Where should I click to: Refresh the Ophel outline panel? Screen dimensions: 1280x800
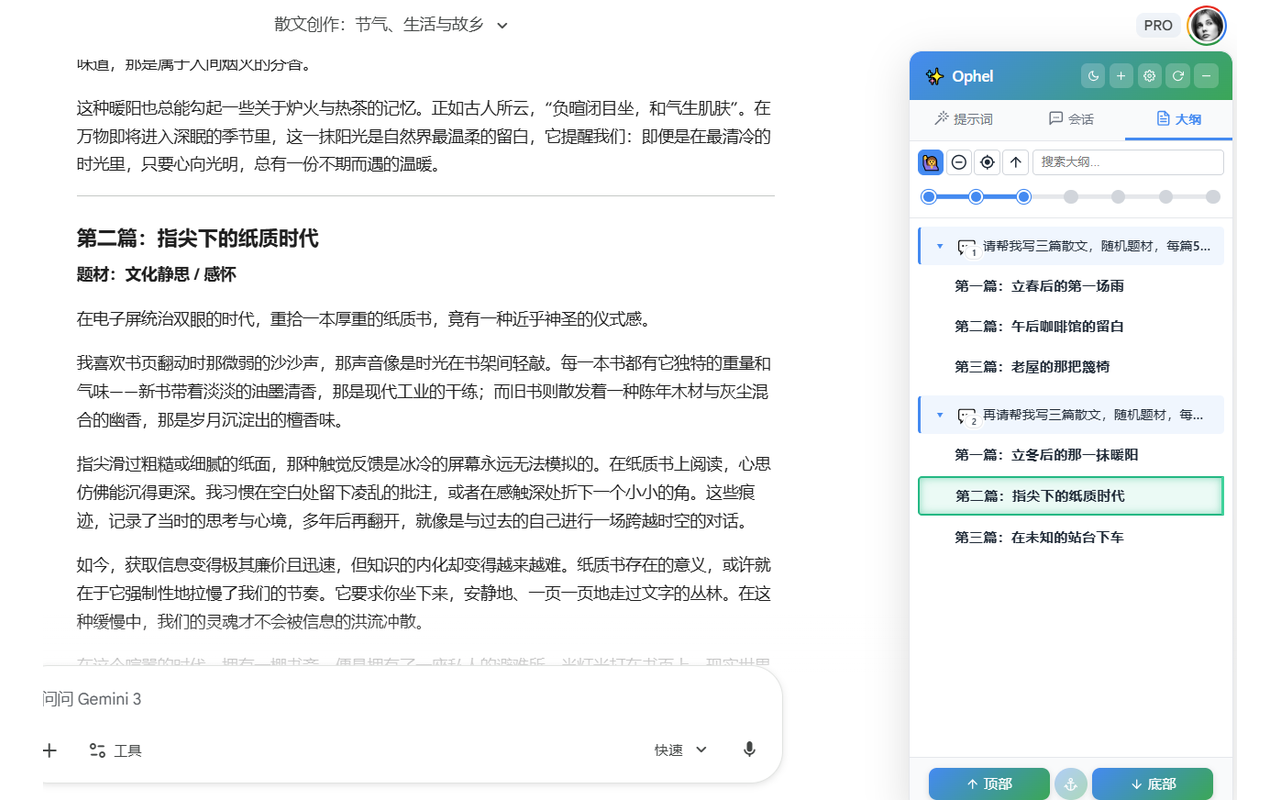click(x=1176, y=75)
